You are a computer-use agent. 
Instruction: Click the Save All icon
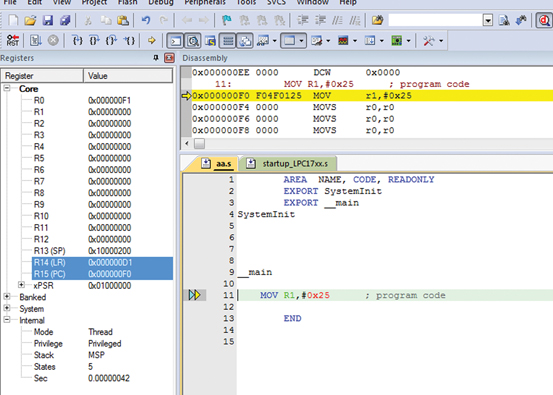(x=65, y=20)
